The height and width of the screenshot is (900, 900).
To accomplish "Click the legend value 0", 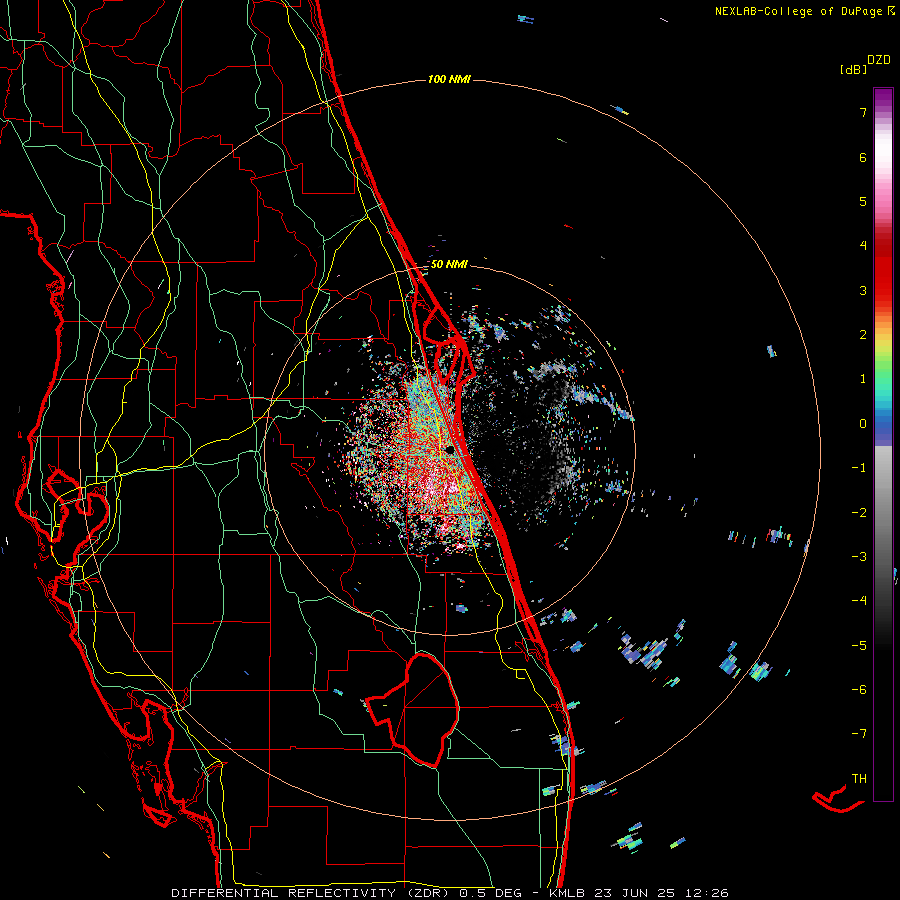I will pos(863,424).
